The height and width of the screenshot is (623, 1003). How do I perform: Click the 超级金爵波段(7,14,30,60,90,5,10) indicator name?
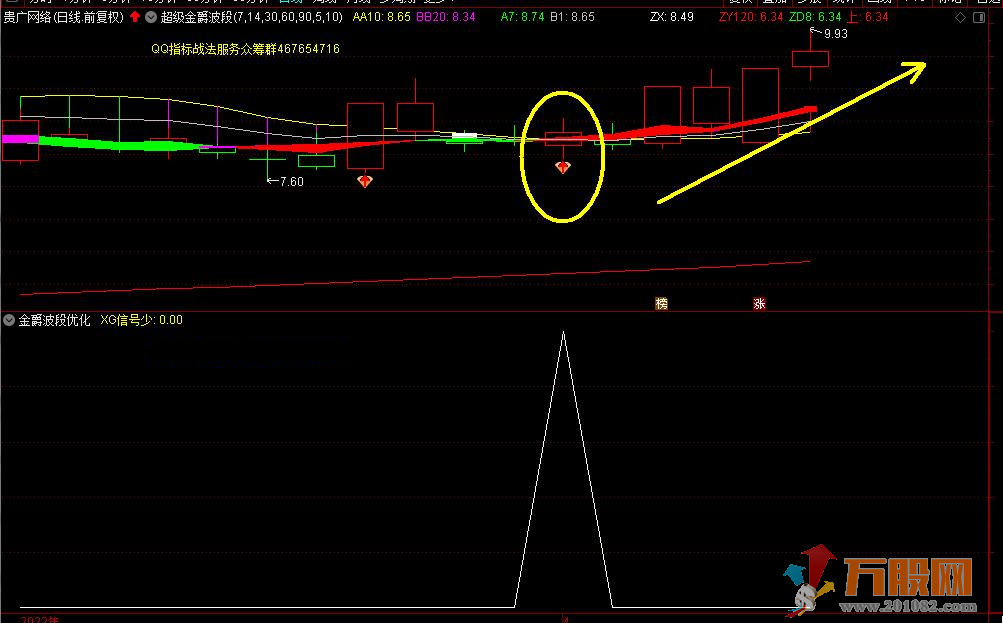pos(251,17)
